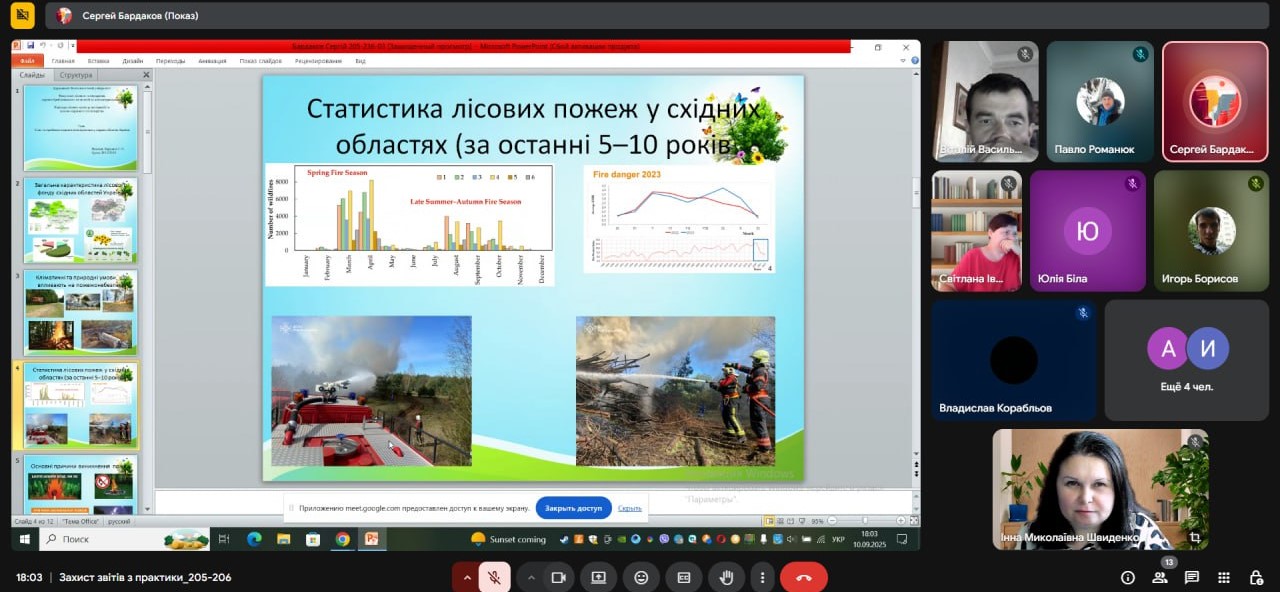This screenshot has width=1280, height=592.
Task: Toggle closed captions in Meet
Action: click(684, 577)
